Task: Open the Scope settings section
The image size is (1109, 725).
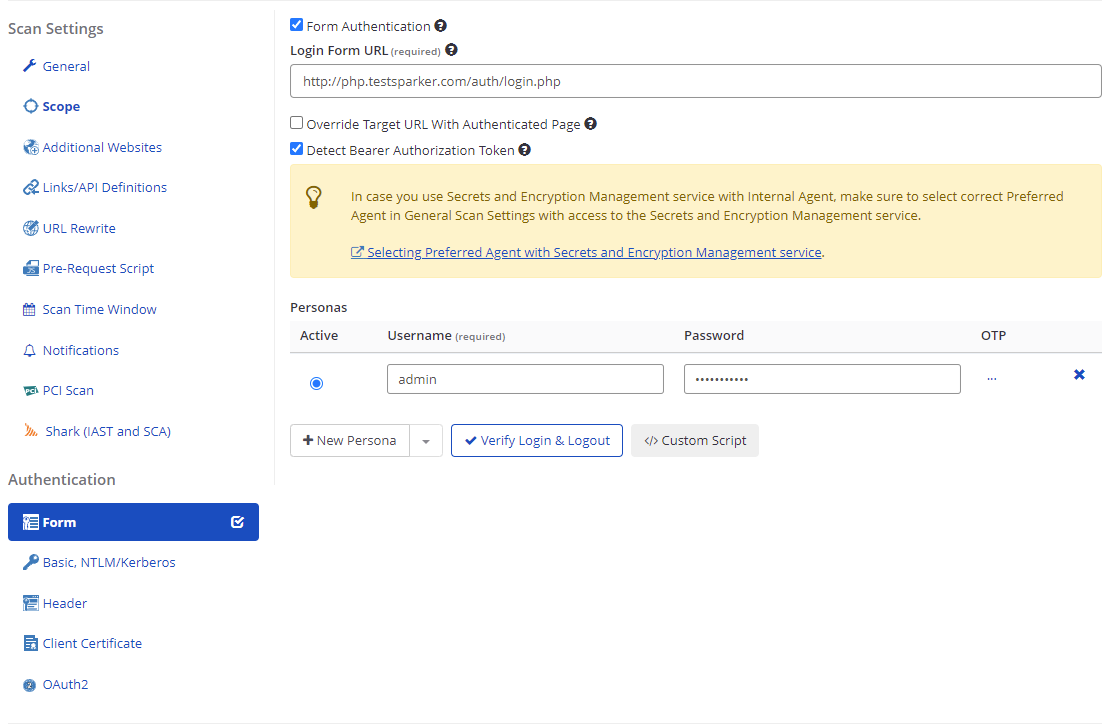Action: (x=61, y=107)
